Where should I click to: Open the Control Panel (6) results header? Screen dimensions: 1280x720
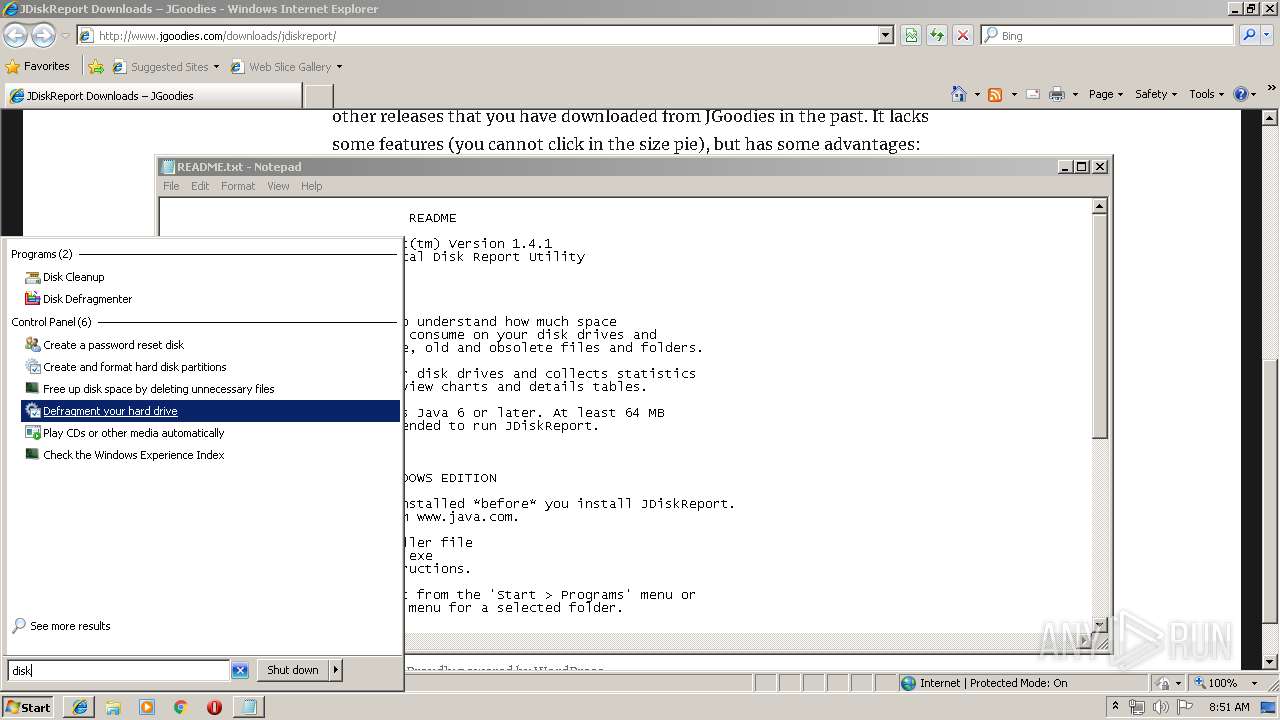(x=51, y=322)
